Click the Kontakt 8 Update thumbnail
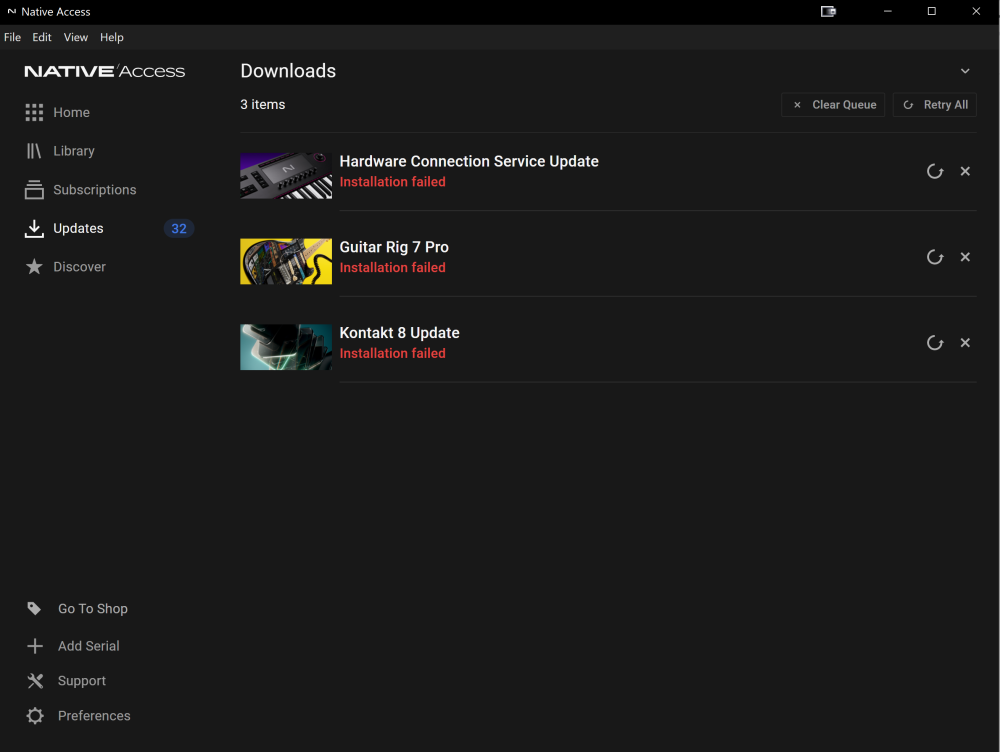Screen dimensions: 1000x752 tap(286, 347)
